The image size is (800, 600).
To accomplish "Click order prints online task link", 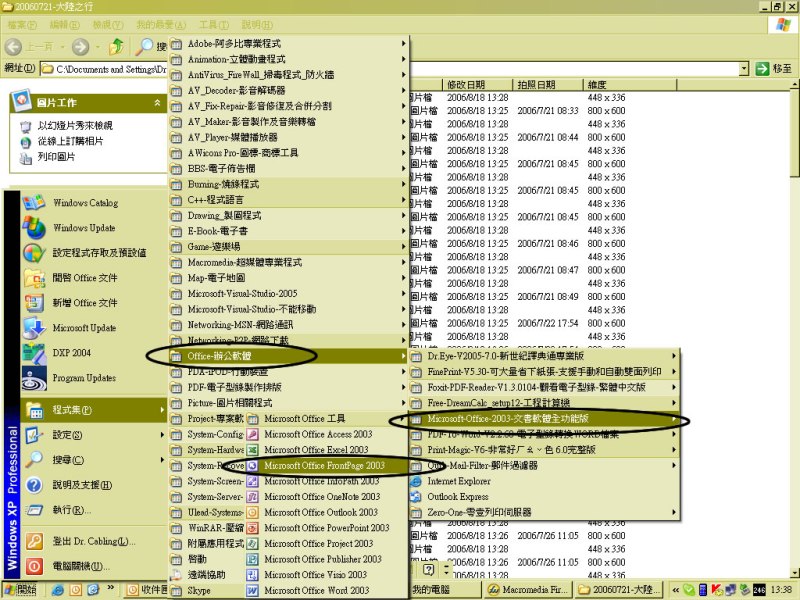I will tap(70, 141).
